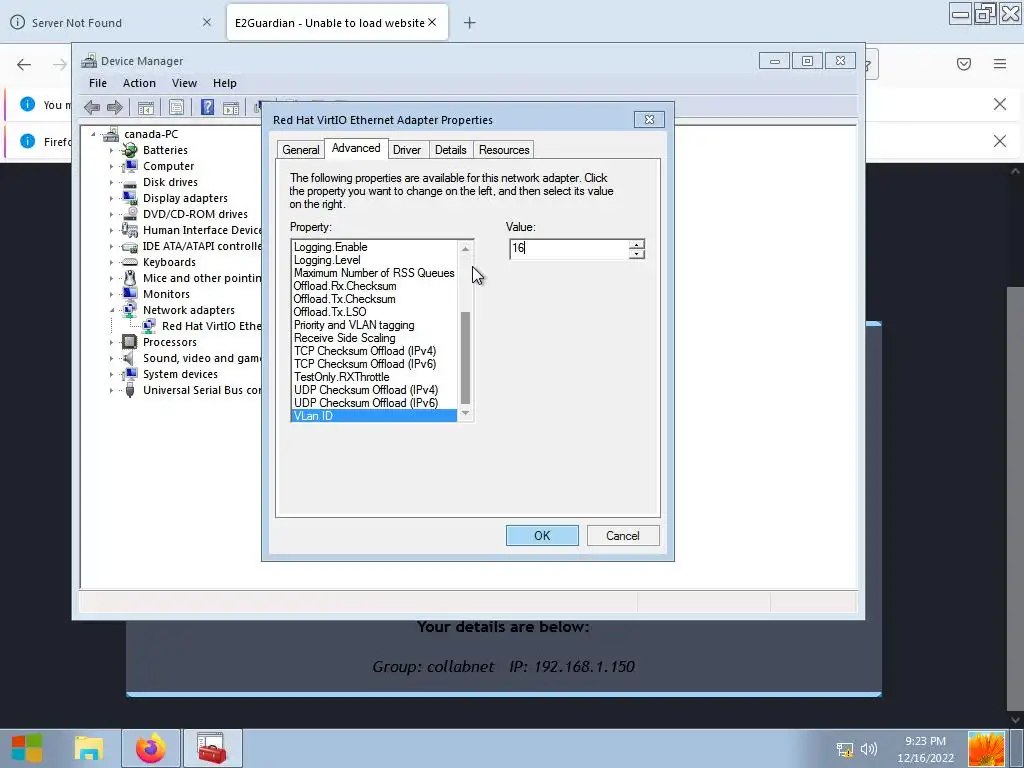Switch to Firefox on the taskbar
Screen dimensions: 1024x768
(150, 748)
